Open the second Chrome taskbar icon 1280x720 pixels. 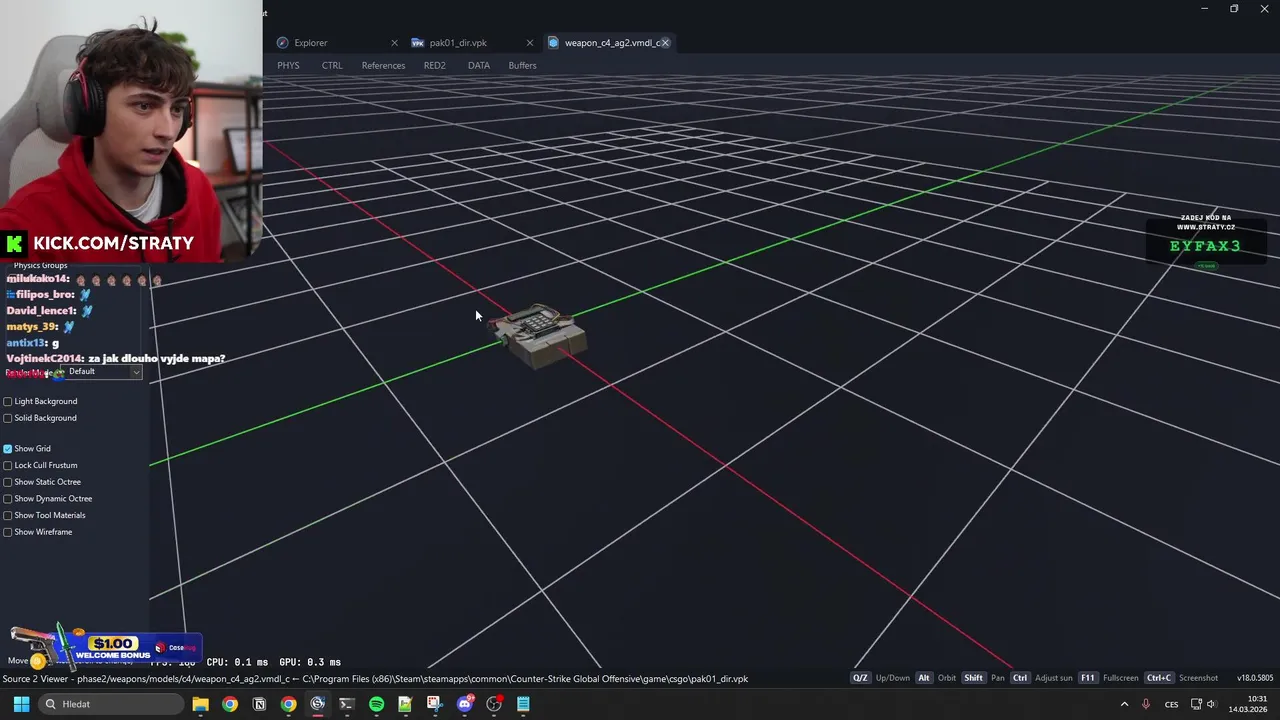288,704
